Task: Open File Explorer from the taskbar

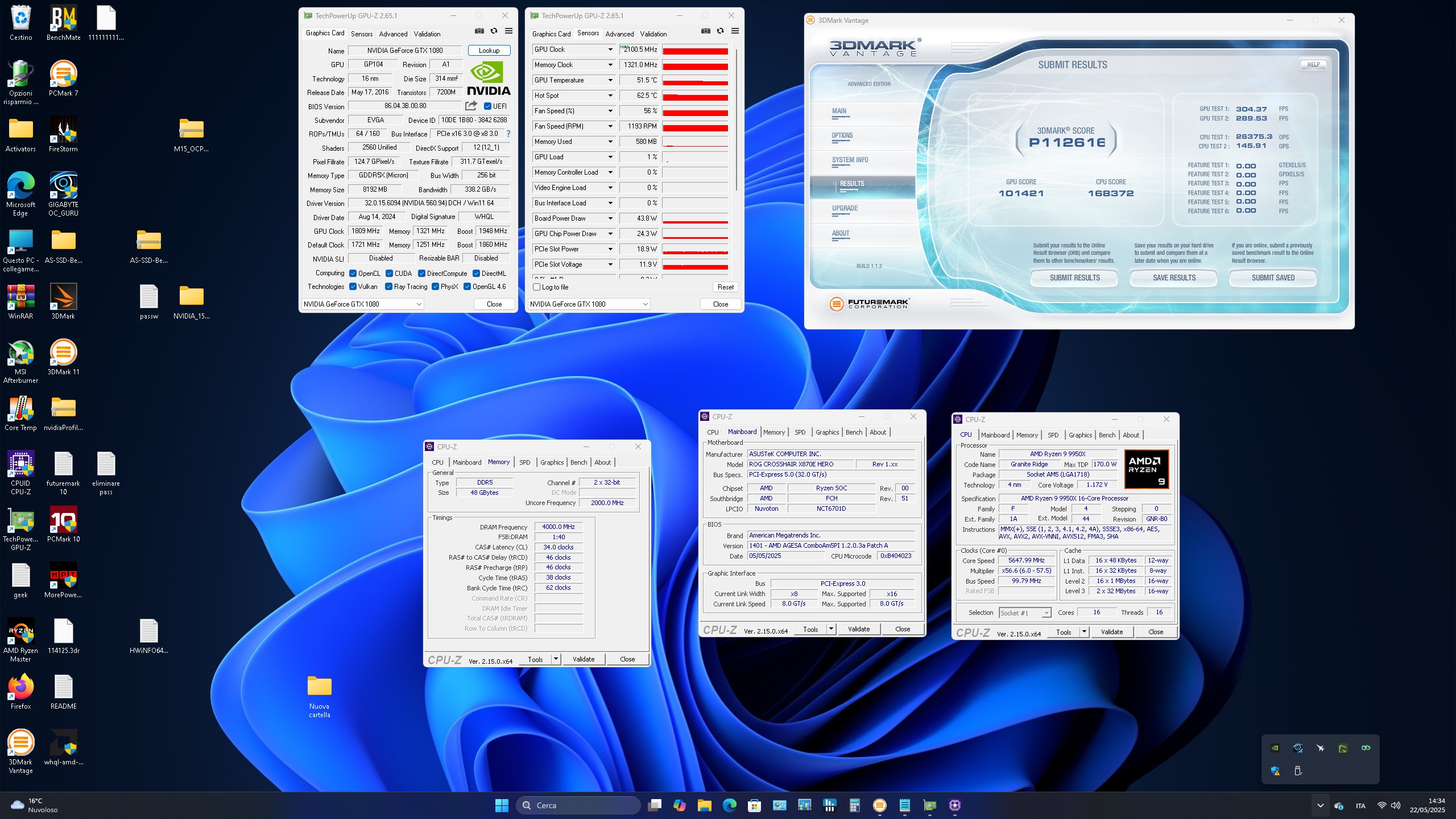Action: coord(705,805)
